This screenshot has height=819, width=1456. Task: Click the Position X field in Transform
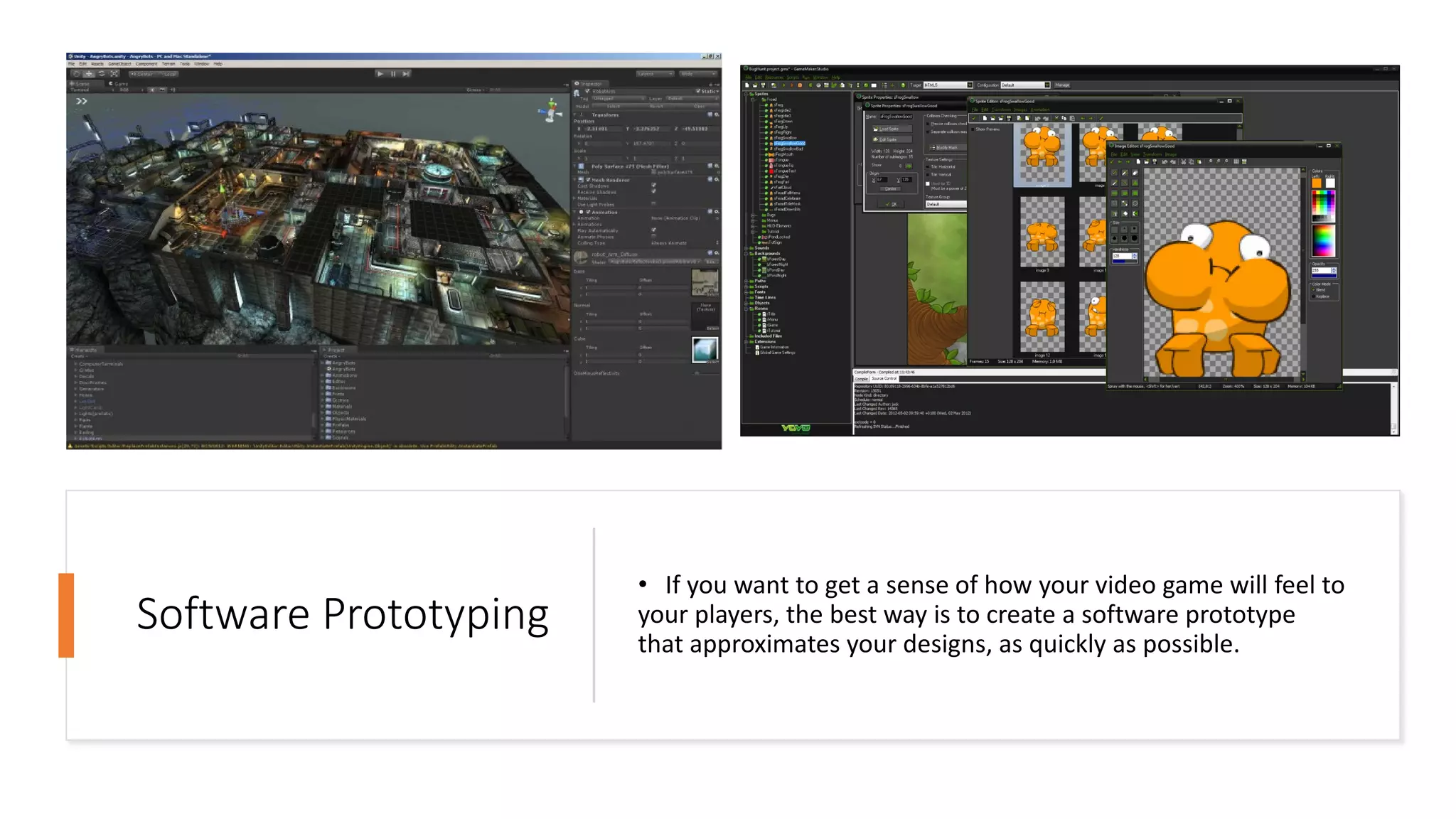click(603, 129)
